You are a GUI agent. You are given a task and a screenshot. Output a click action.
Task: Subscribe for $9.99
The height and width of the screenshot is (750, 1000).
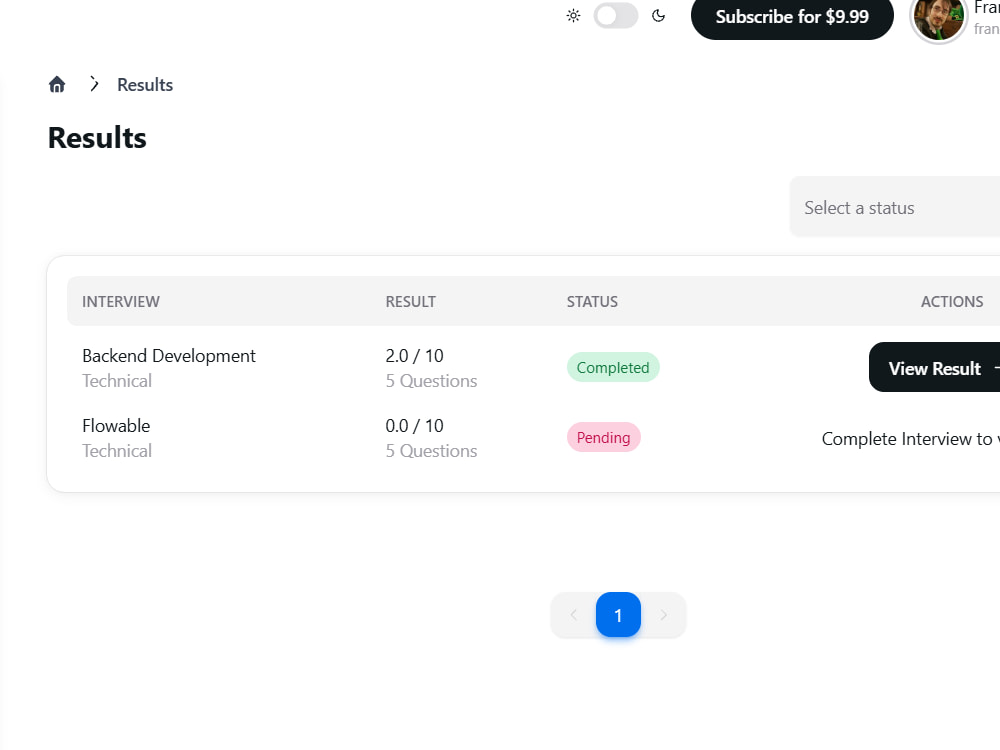click(x=792, y=17)
